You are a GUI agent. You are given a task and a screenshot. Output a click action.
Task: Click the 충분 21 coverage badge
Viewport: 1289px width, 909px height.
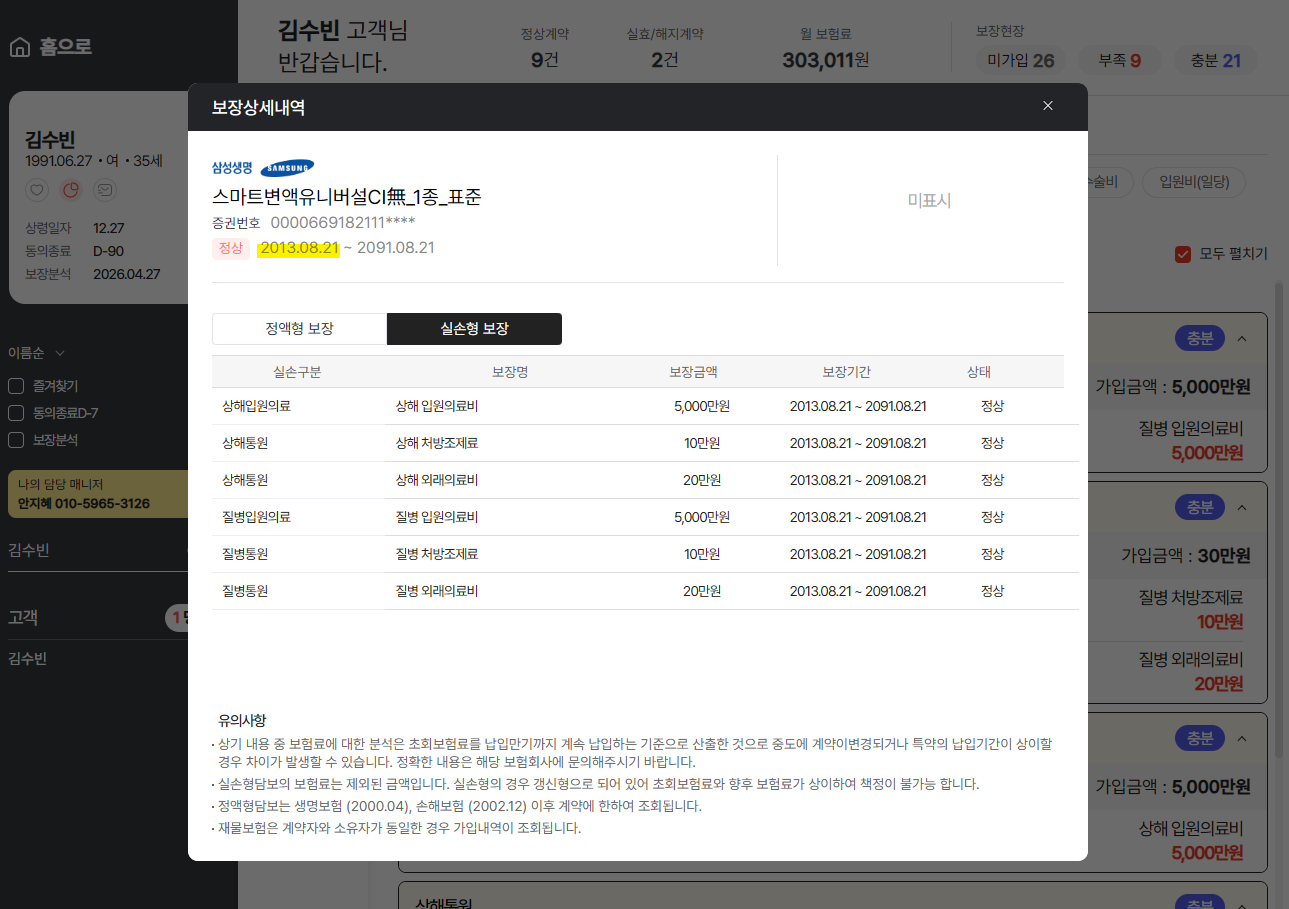[1214, 60]
